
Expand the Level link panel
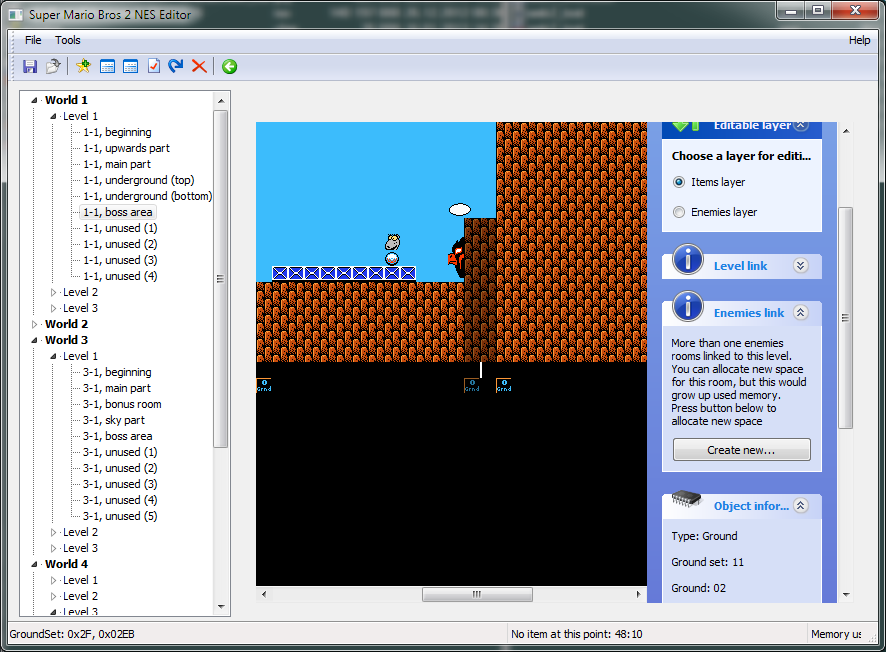tap(801, 266)
